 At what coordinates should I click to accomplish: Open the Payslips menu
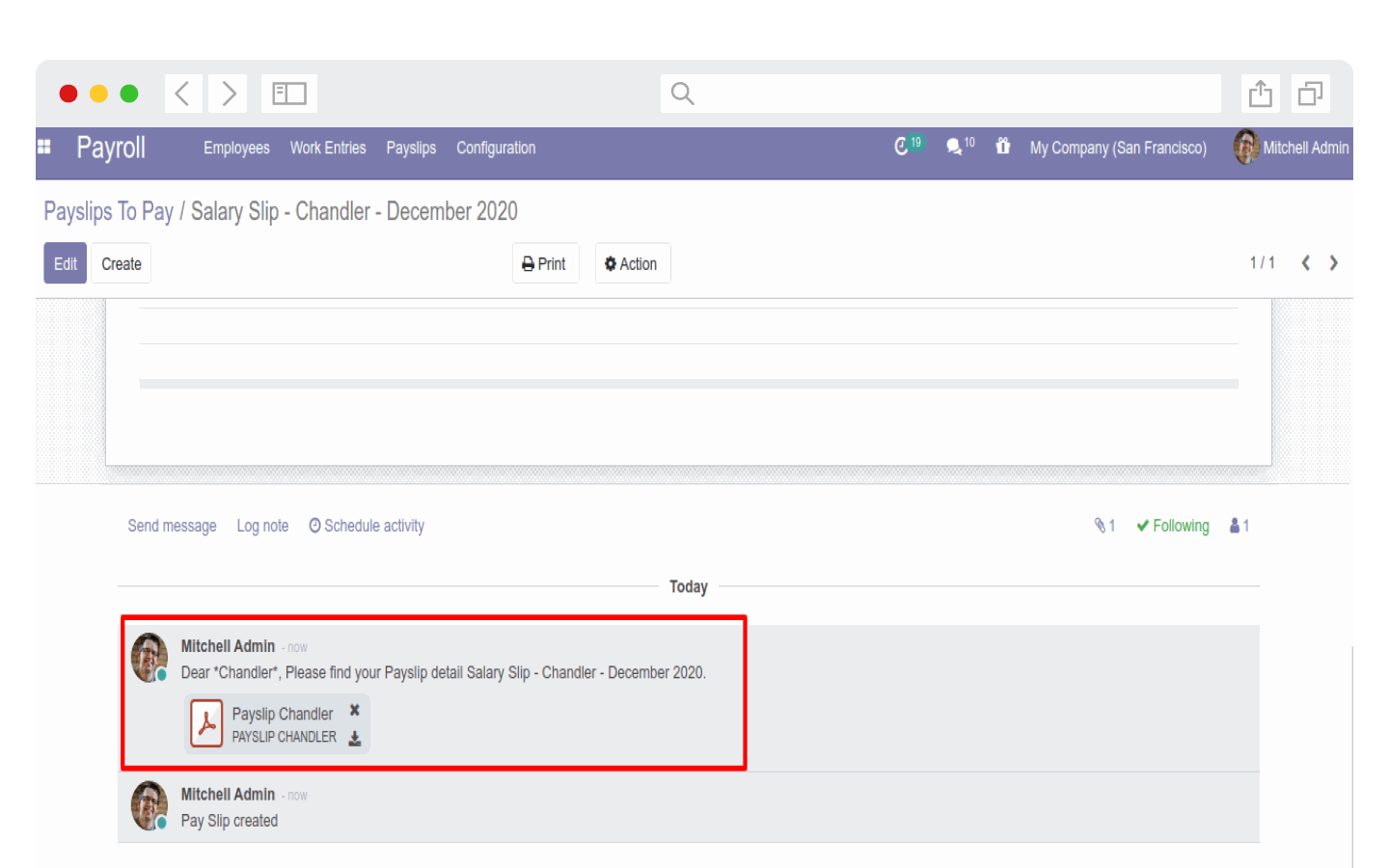click(x=411, y=148)
